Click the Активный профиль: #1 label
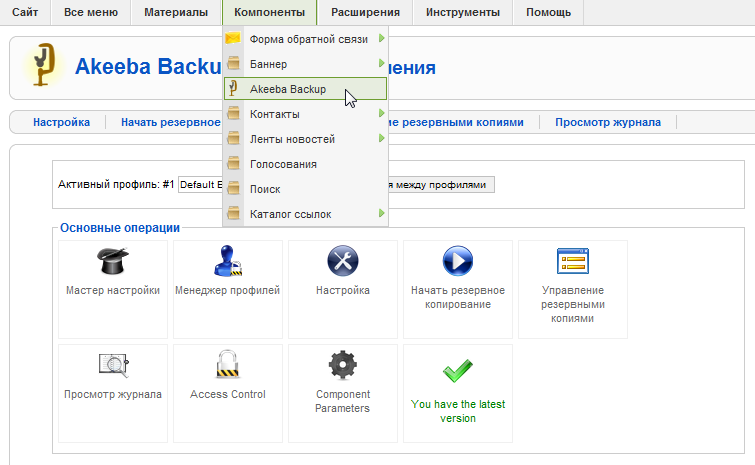 pos(116,184)
